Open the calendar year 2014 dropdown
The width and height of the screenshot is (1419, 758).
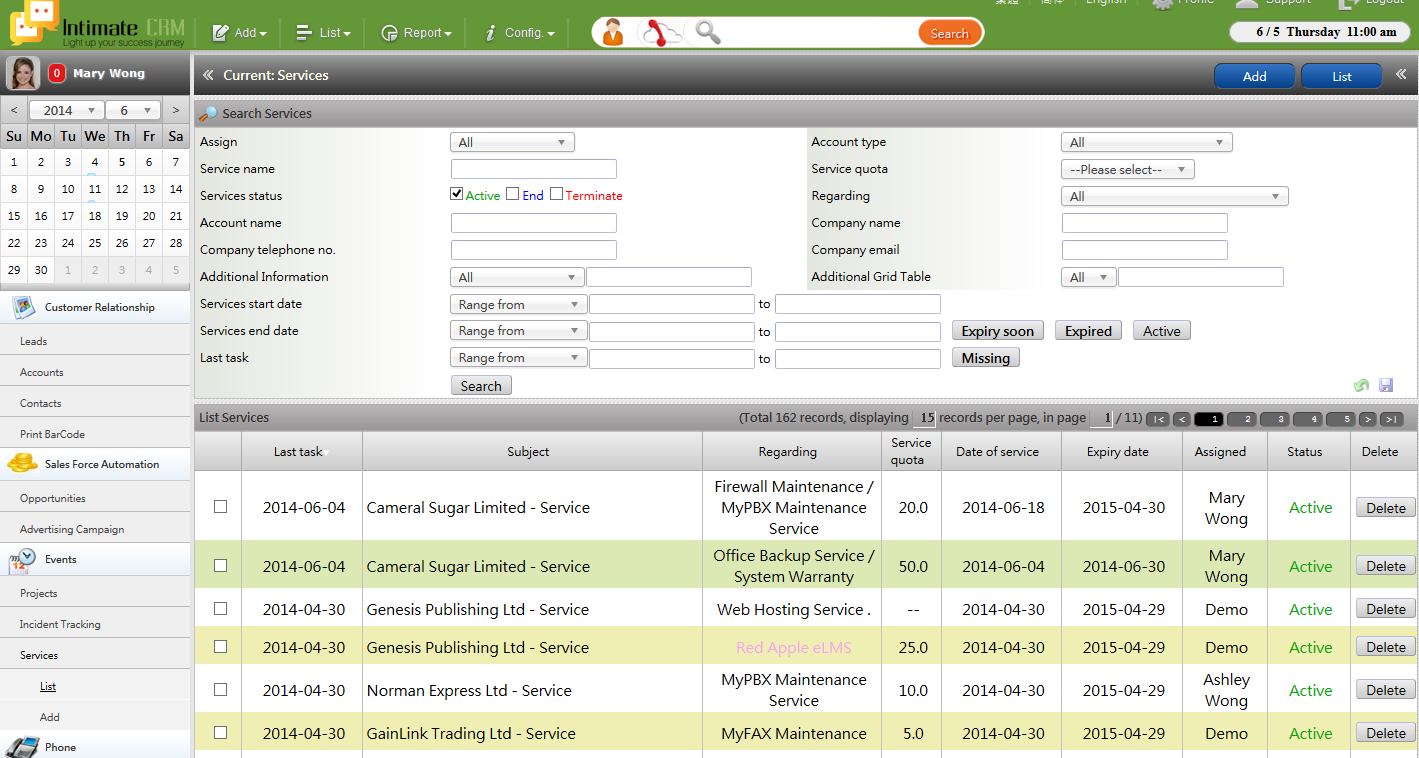[66, 110]
